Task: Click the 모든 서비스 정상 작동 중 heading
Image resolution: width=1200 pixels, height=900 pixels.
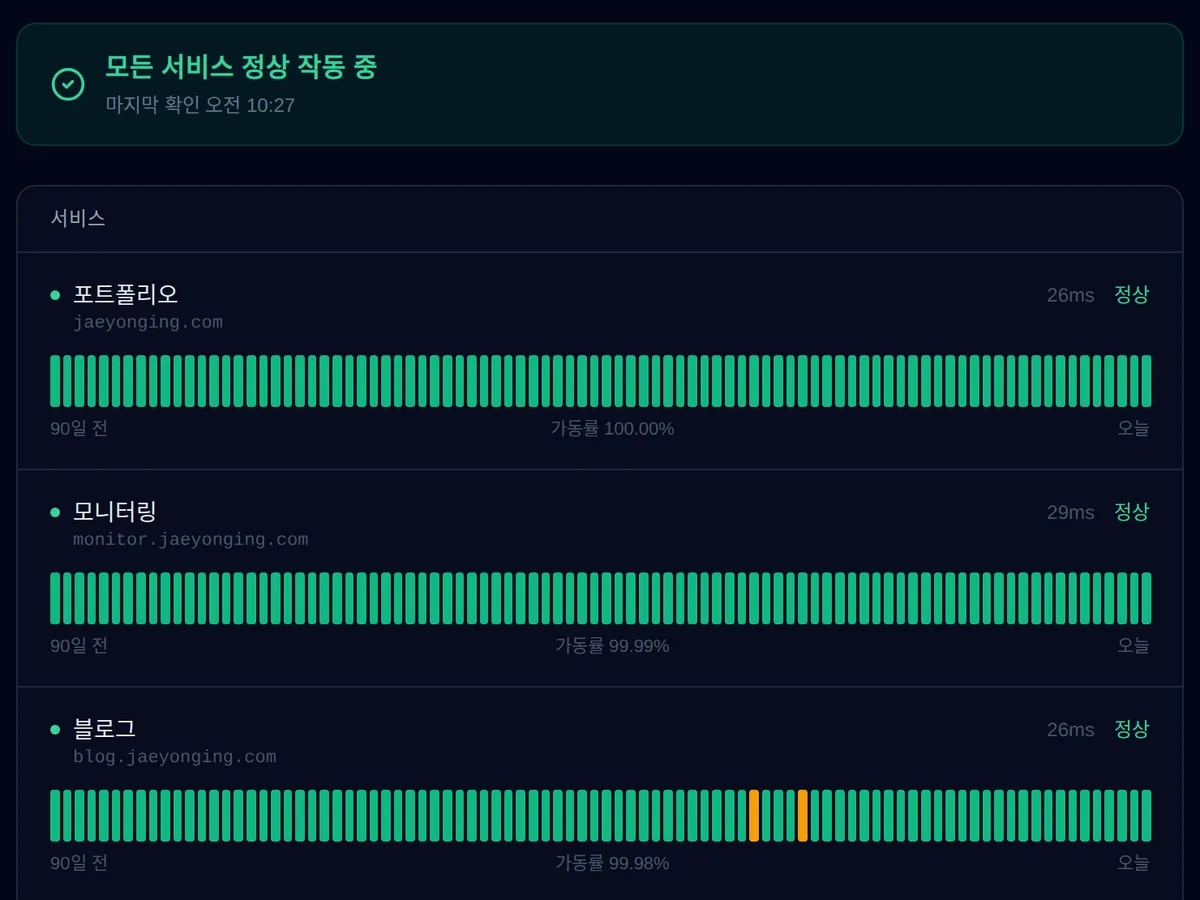Action: tap(241, 67)
